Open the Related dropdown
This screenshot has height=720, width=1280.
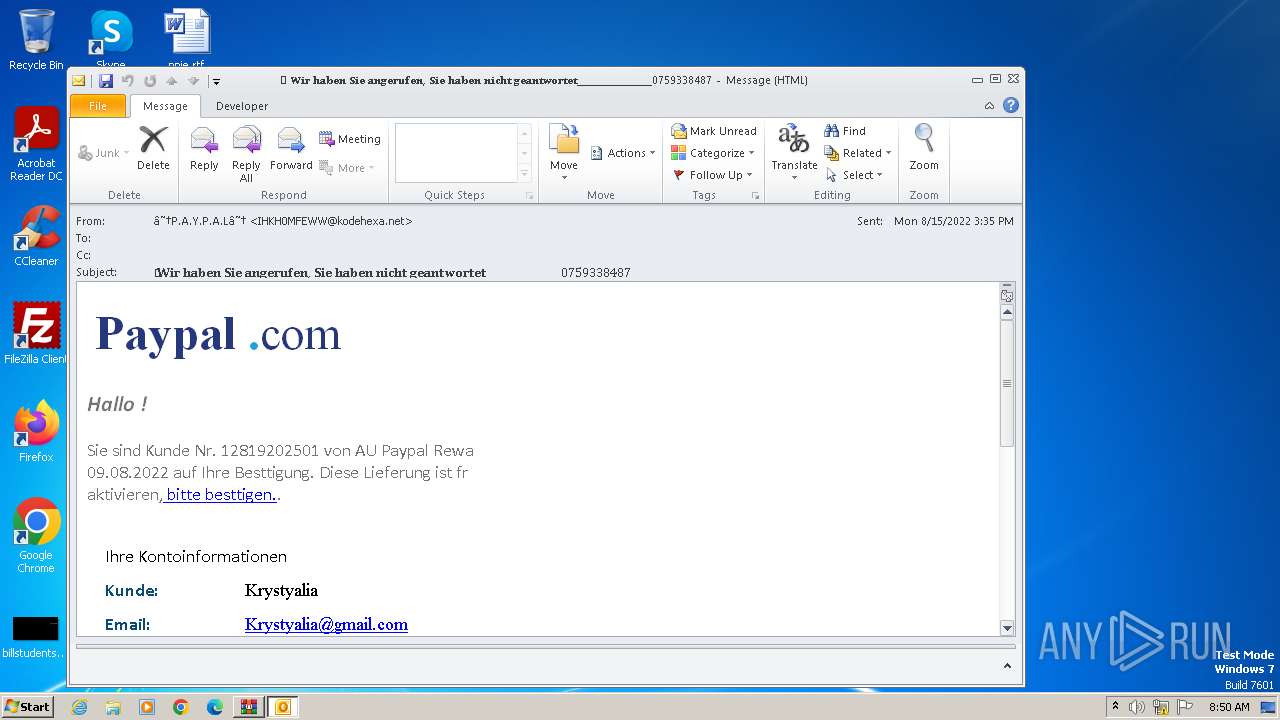(858, 153)
